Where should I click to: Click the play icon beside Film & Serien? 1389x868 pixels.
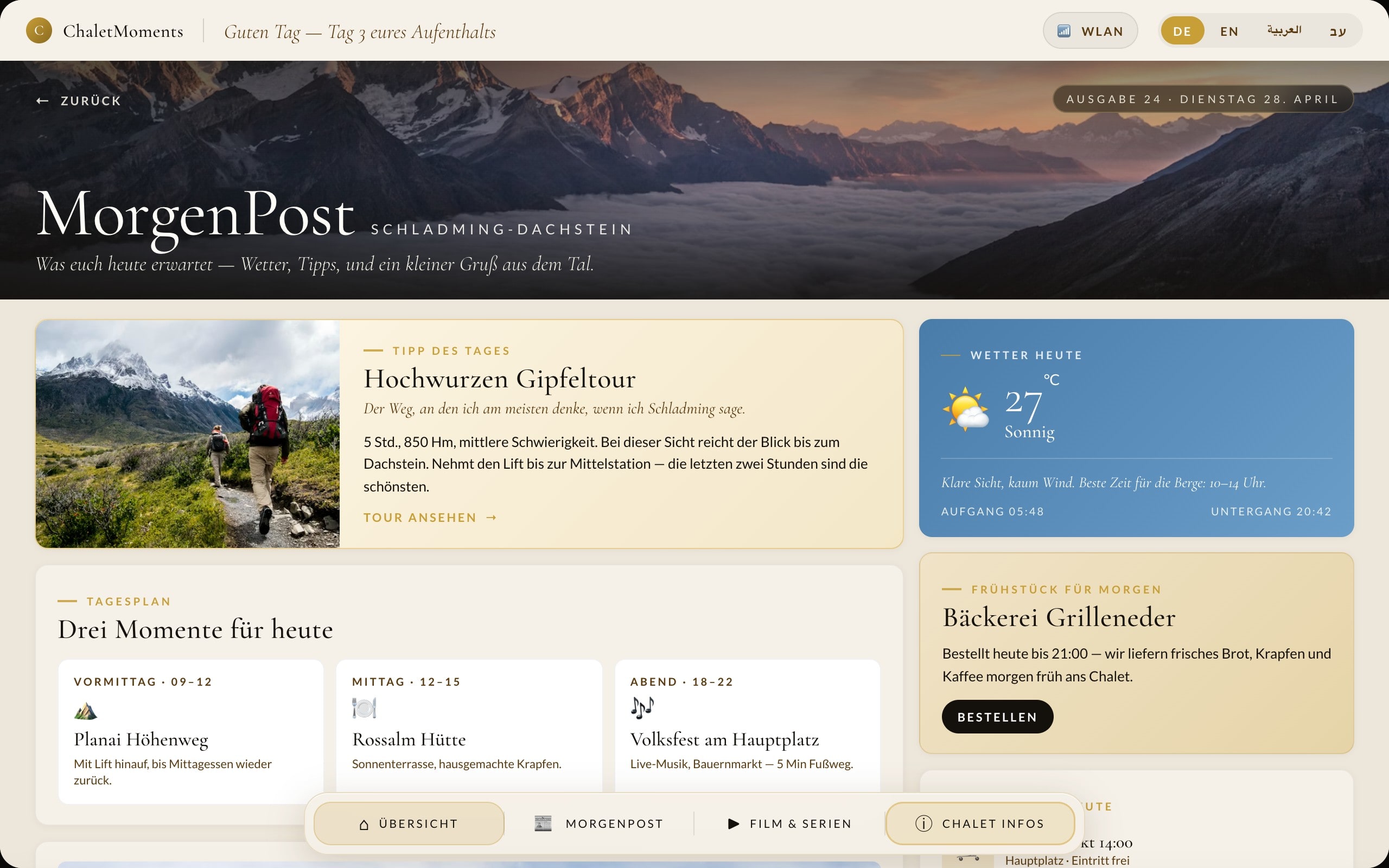pos(734,824)
